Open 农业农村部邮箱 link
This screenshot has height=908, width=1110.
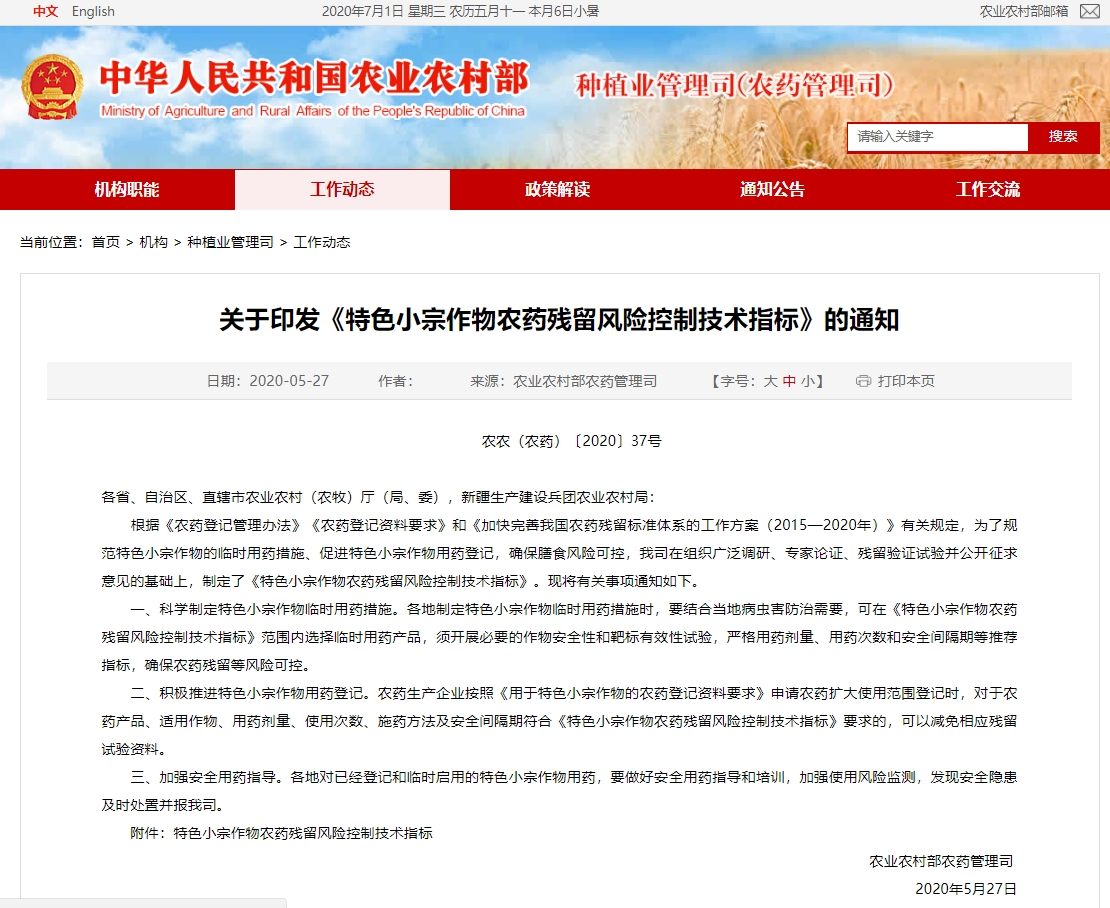(x=1024, y=11)
